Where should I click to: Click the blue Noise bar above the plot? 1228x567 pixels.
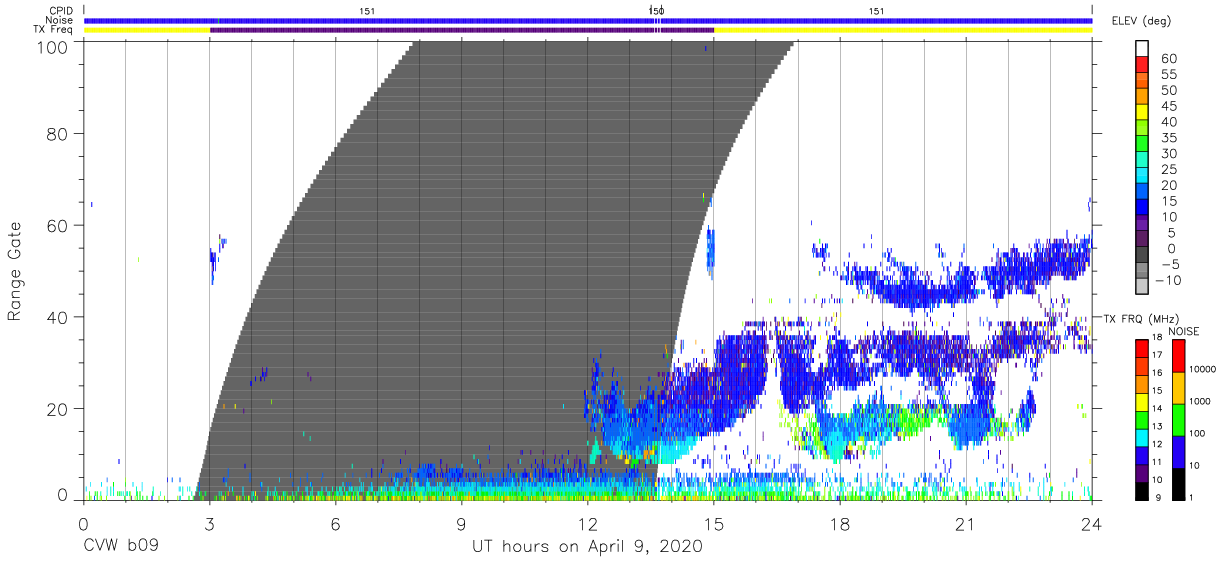tap(588, 20)
